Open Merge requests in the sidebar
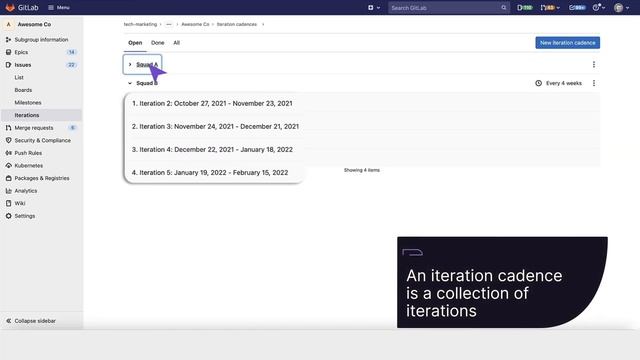The width and height of the screenshot is (640, 360). pos(34,128)
